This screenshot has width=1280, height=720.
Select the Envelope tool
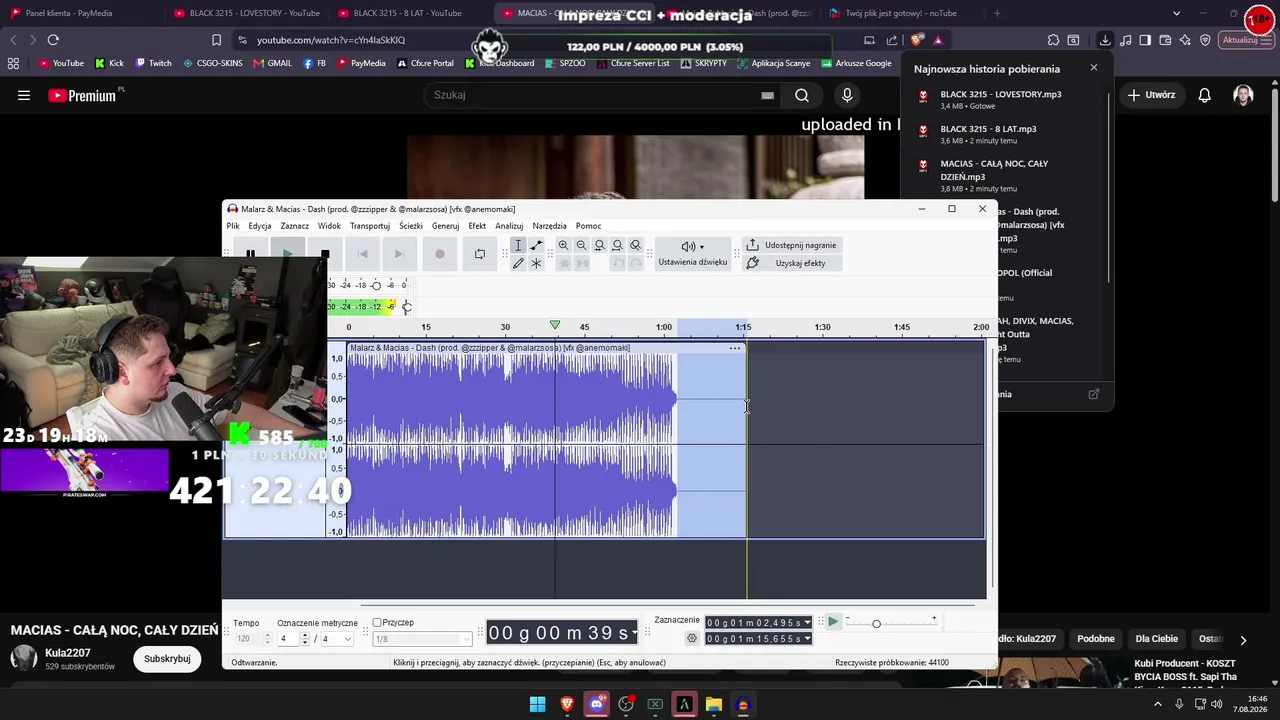(536, 246)
